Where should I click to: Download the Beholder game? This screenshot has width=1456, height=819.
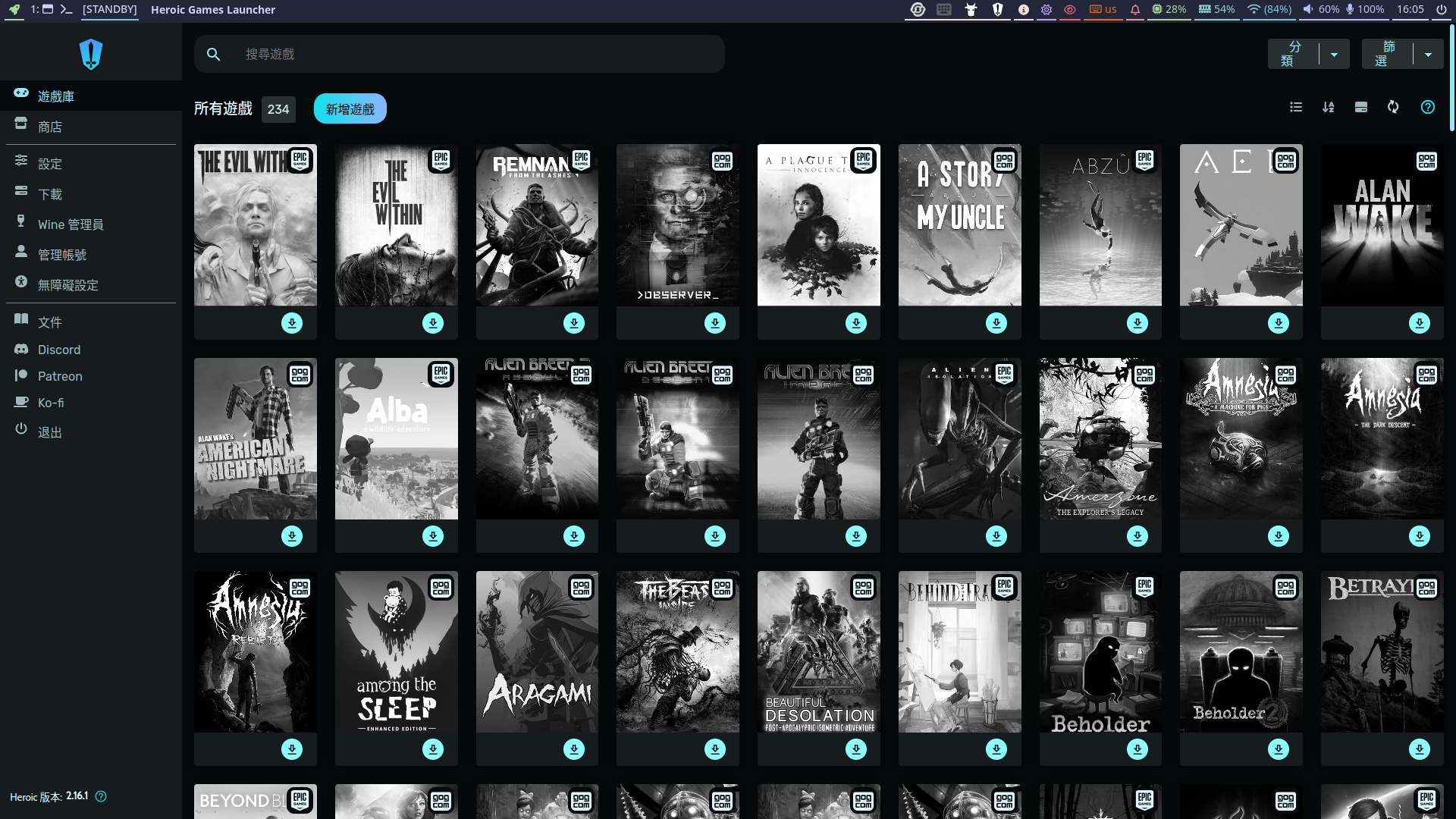pyautogui.click(x=1137, y=749)
